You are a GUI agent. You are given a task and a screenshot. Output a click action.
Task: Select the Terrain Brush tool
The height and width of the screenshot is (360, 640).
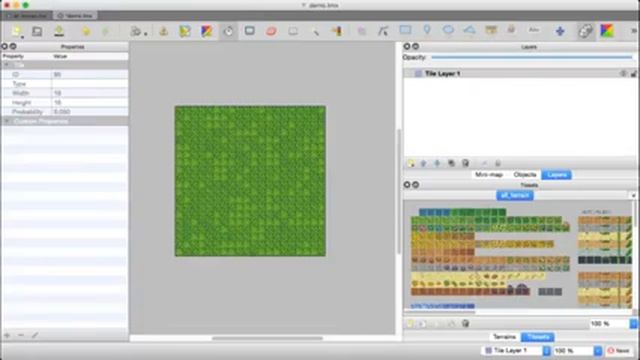pos(185,31)
